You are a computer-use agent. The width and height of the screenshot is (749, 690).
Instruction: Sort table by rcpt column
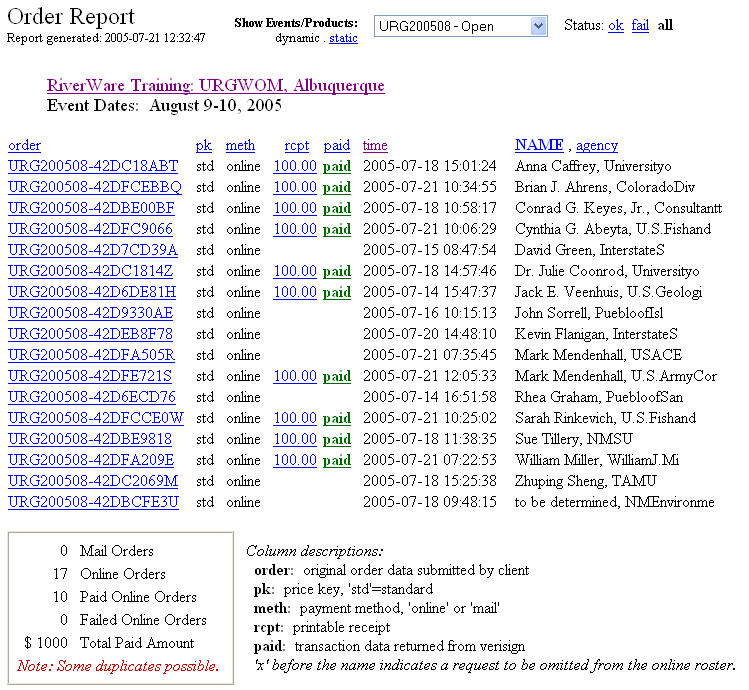point(297,145)
